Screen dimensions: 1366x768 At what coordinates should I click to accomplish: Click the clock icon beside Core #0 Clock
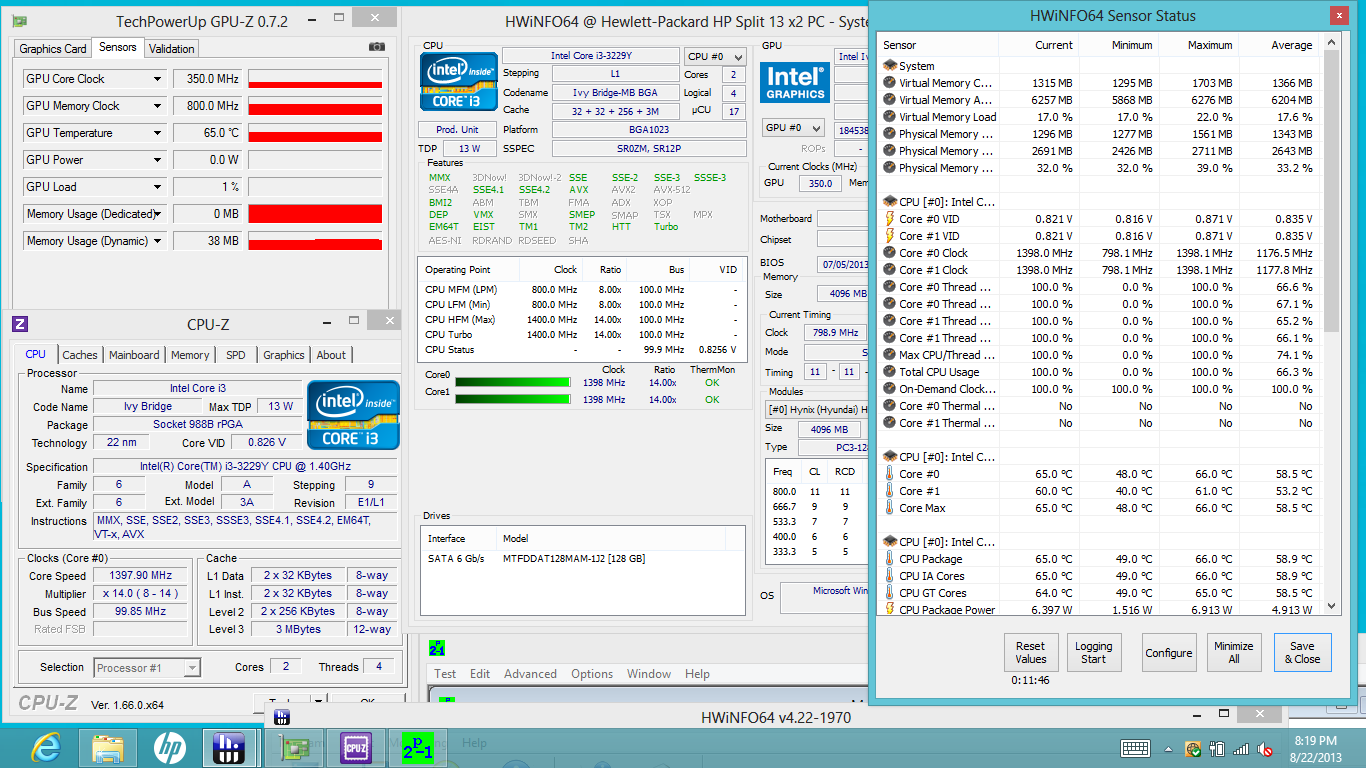(x=890, y=253)
